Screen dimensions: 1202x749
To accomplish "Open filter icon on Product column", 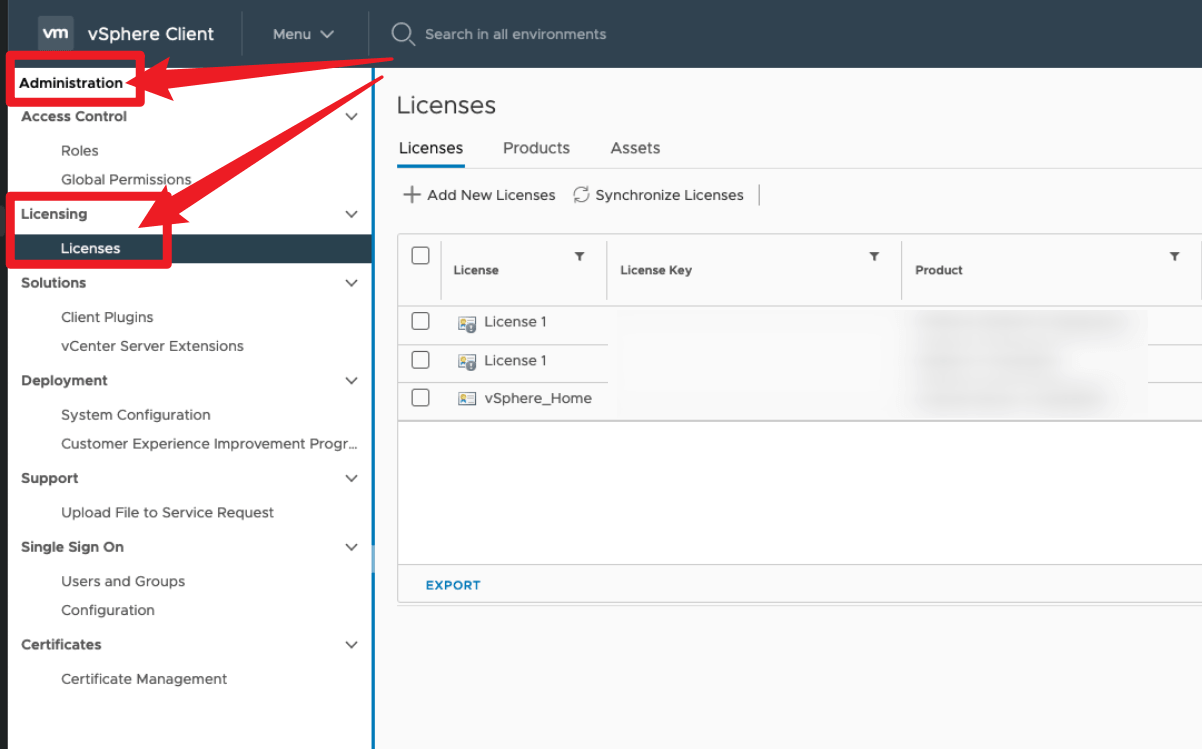I will coord(1174,257).
